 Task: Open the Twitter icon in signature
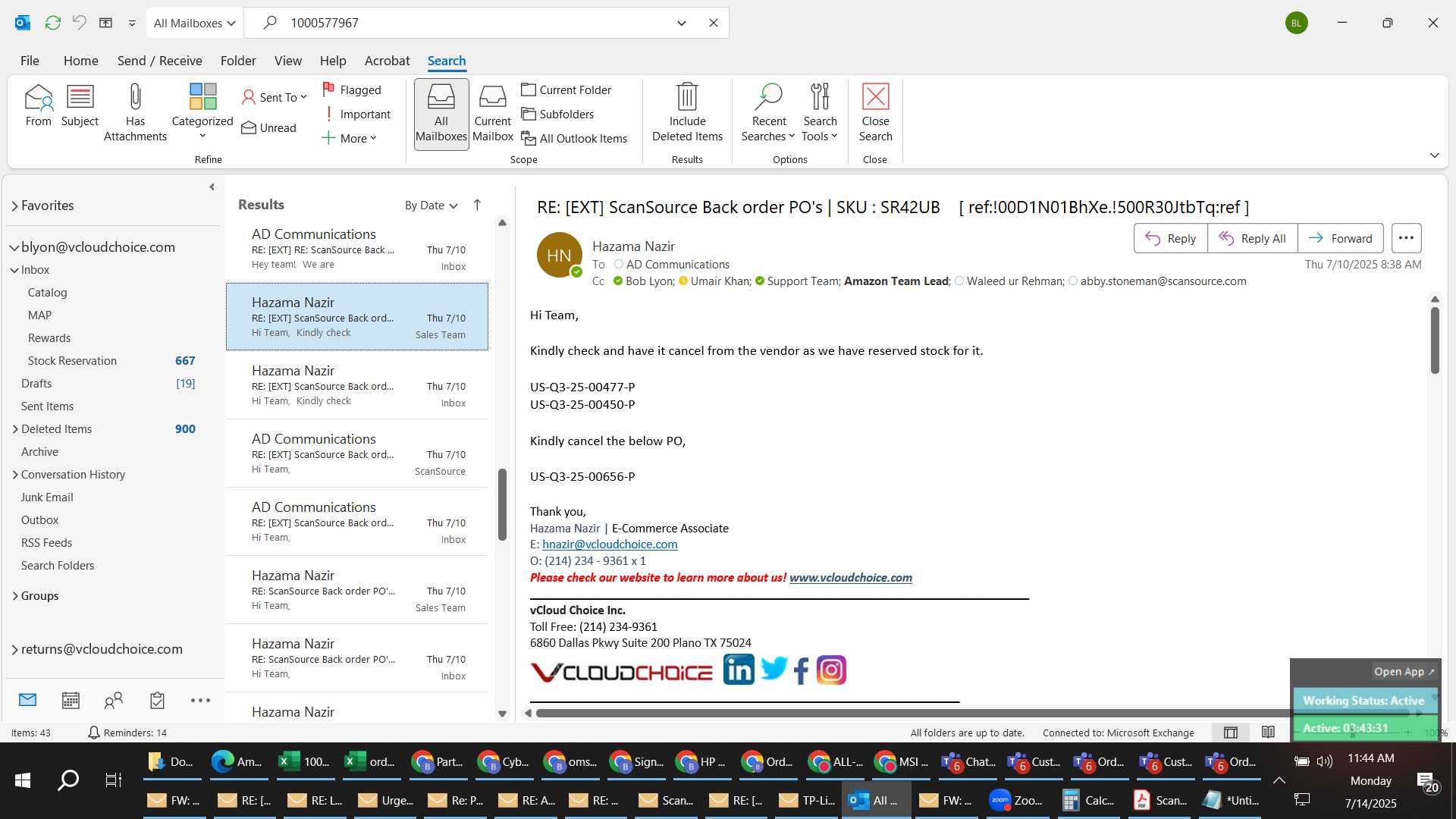pyautogui.click(x=773, y=670)
